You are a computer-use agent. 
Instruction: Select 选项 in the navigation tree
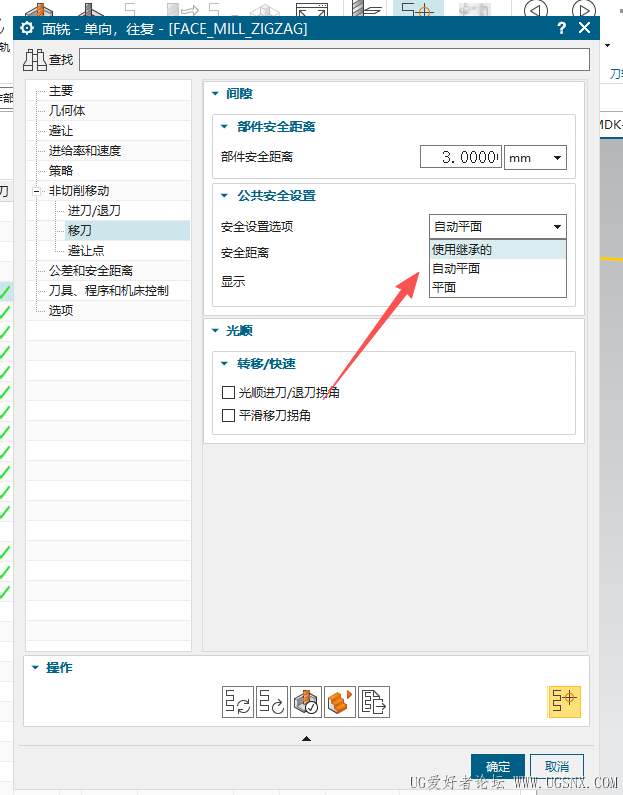click(x=61, y=310)
